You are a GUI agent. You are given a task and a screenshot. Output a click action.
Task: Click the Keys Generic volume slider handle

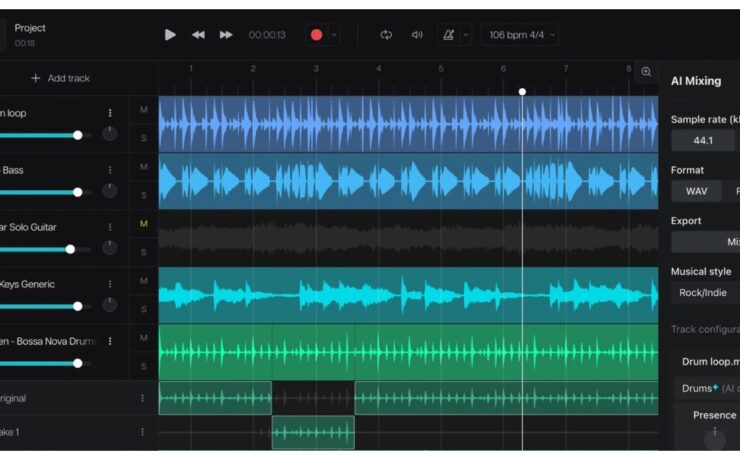77,306
